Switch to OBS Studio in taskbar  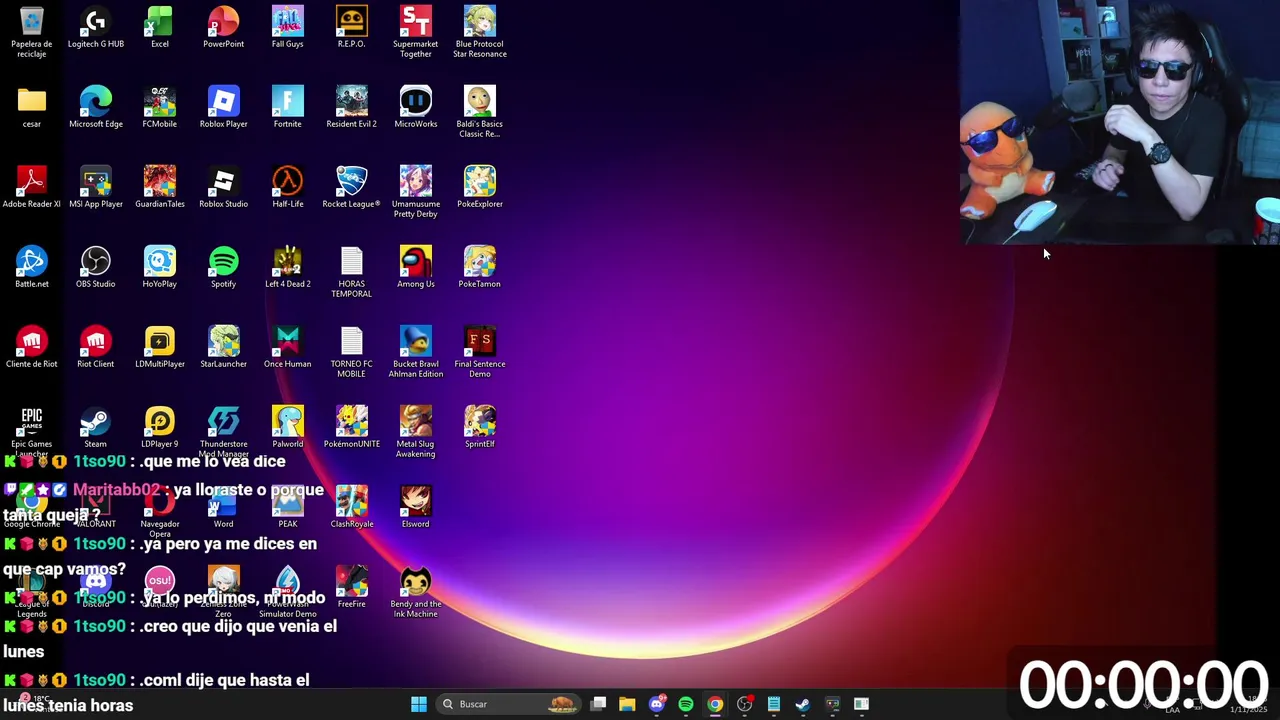[744, 704]
